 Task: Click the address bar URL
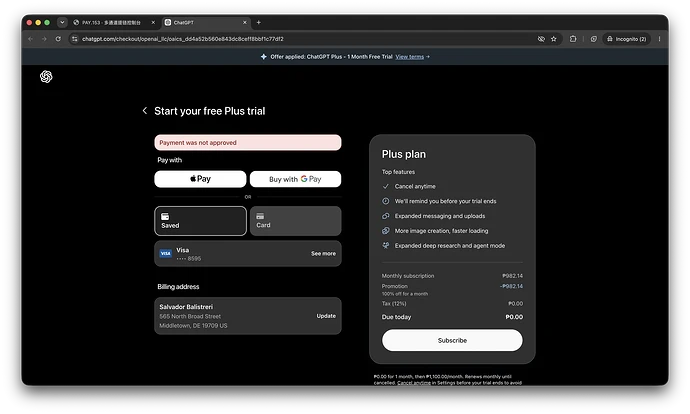click(x=183, y=39)
